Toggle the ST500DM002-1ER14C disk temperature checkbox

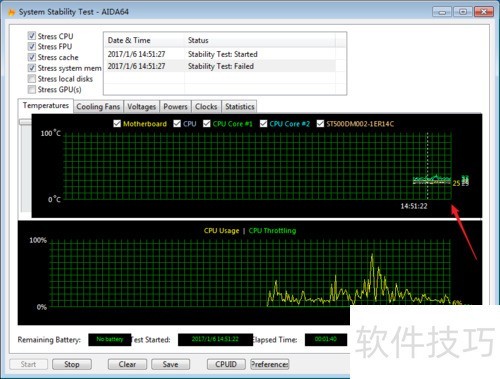320,124
